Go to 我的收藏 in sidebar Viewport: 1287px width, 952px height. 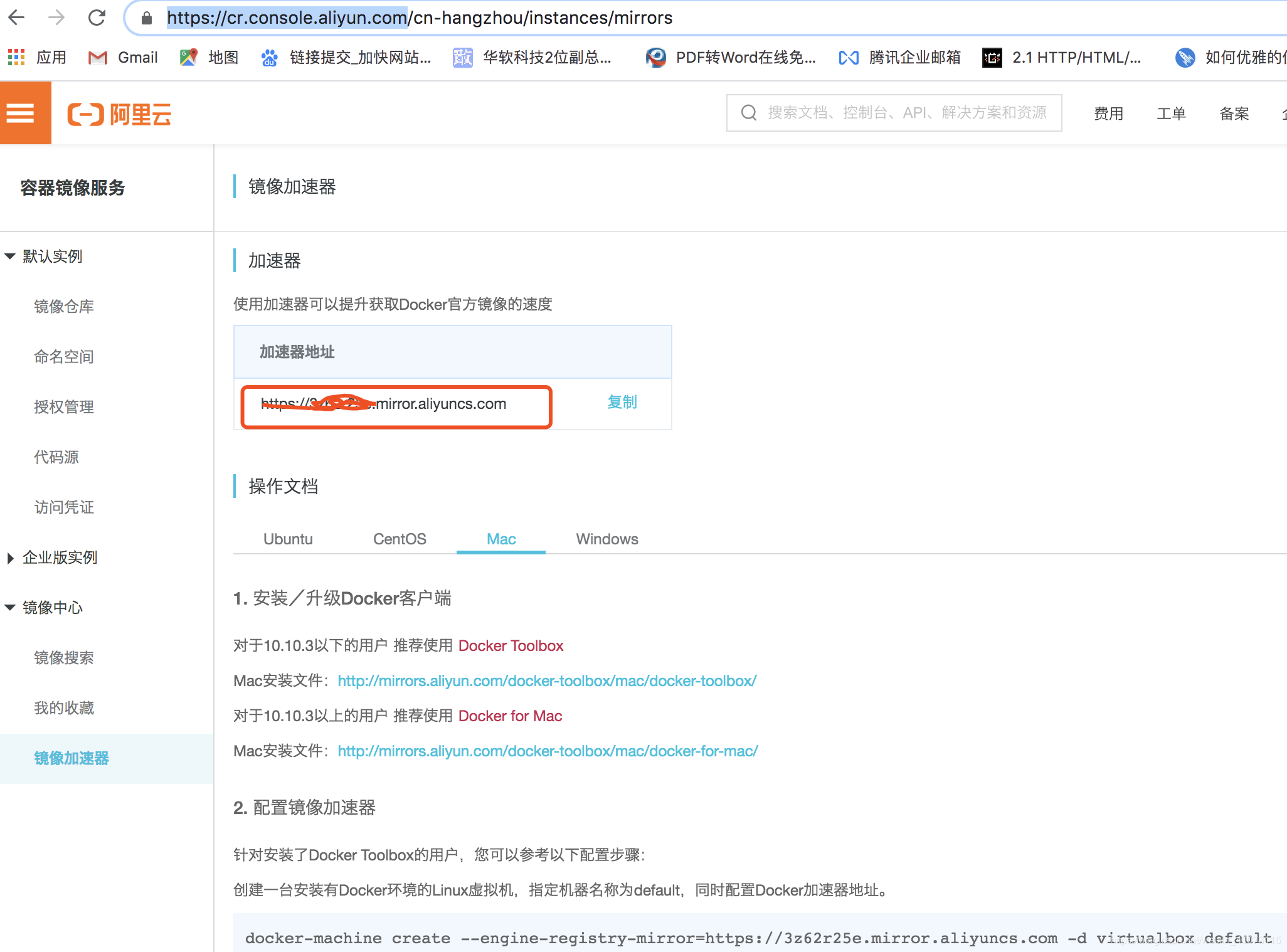64,708
